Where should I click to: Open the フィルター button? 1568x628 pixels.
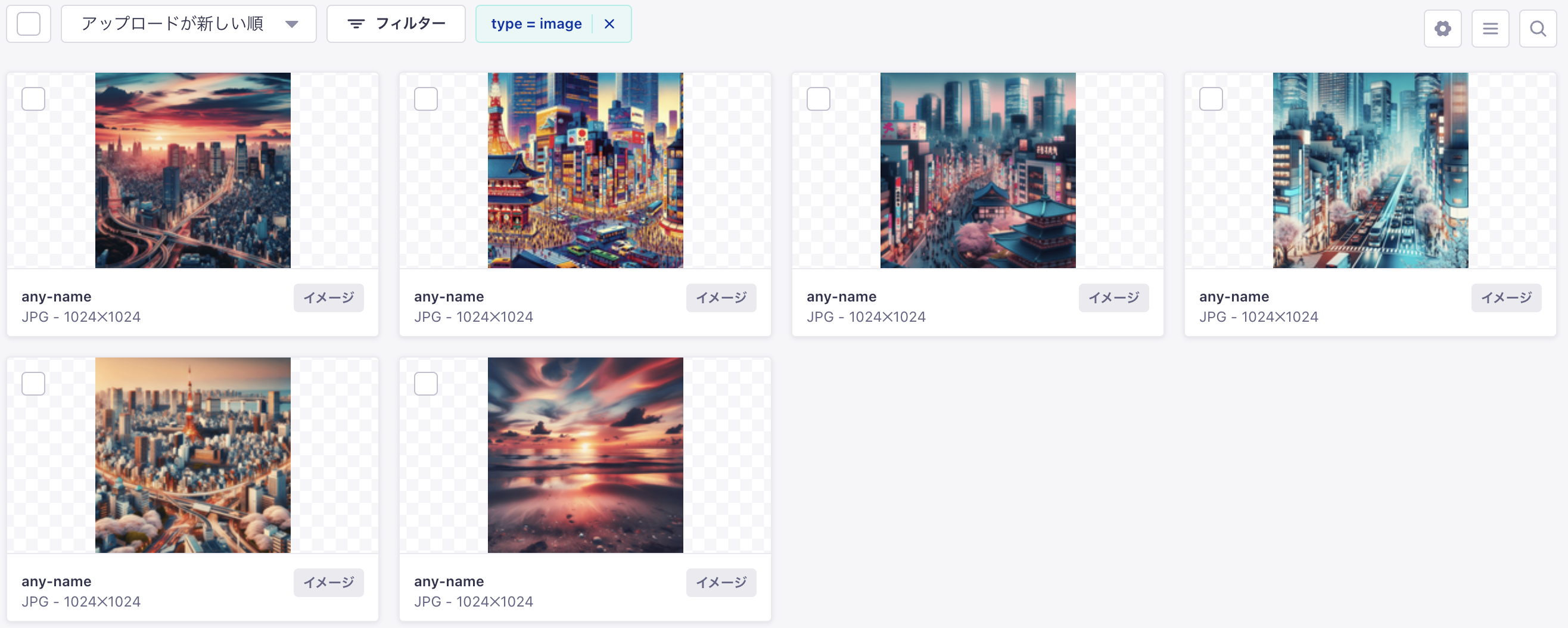396,24
